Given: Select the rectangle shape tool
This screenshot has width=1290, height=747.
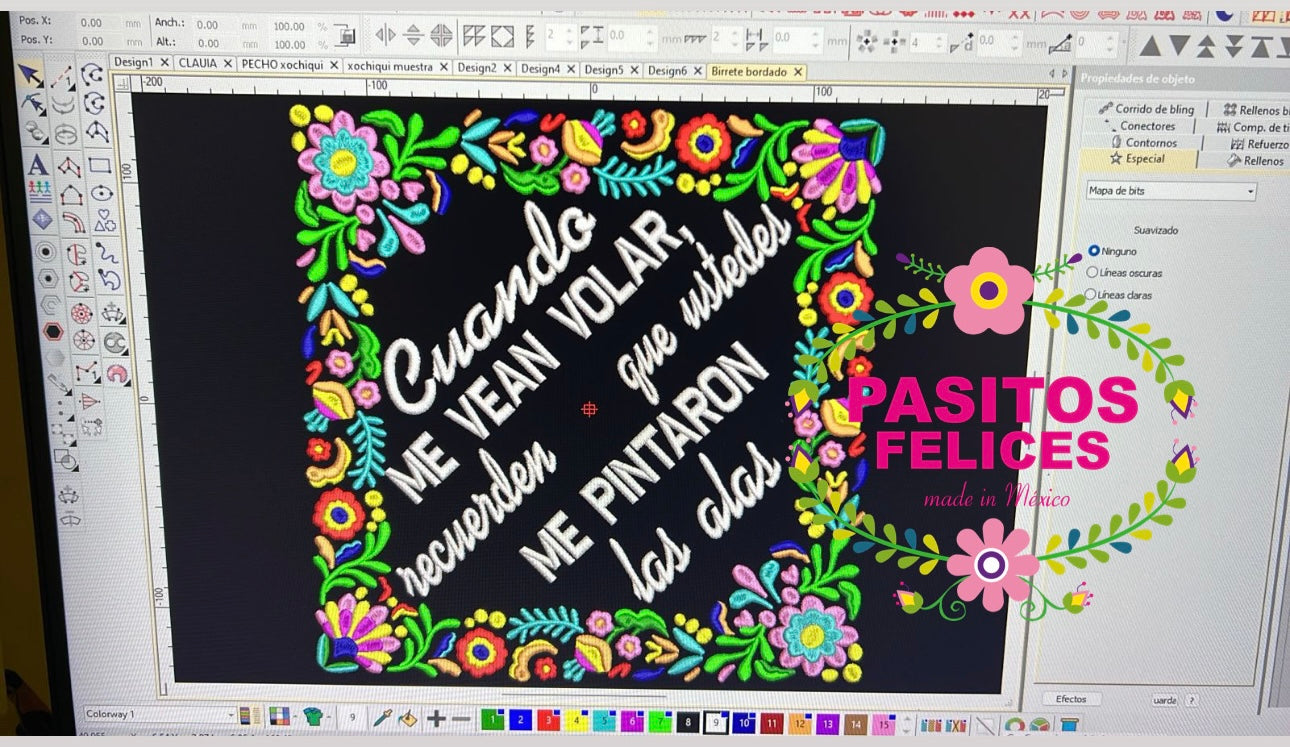Looking at the screenshot, I should click(99, 165).
